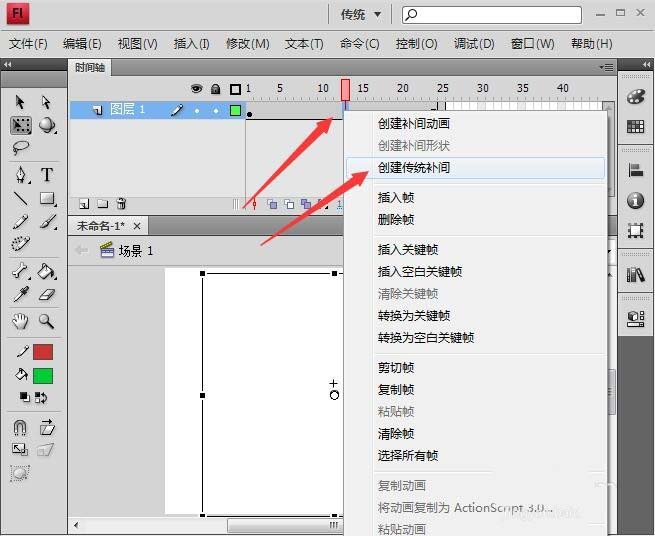This screenshot has height=536, width=655.
Task: Select the Subselection tool
Action: click(x=46, y=102)
